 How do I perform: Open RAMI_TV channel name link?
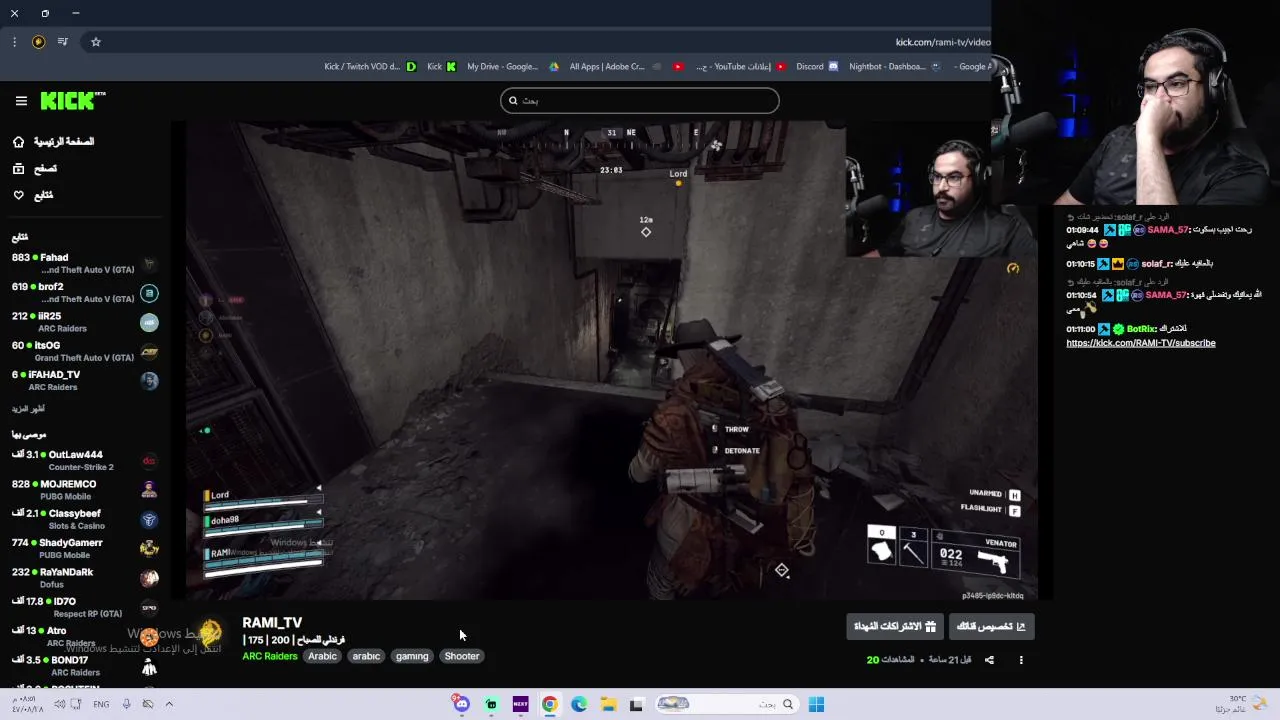(272, 622)
